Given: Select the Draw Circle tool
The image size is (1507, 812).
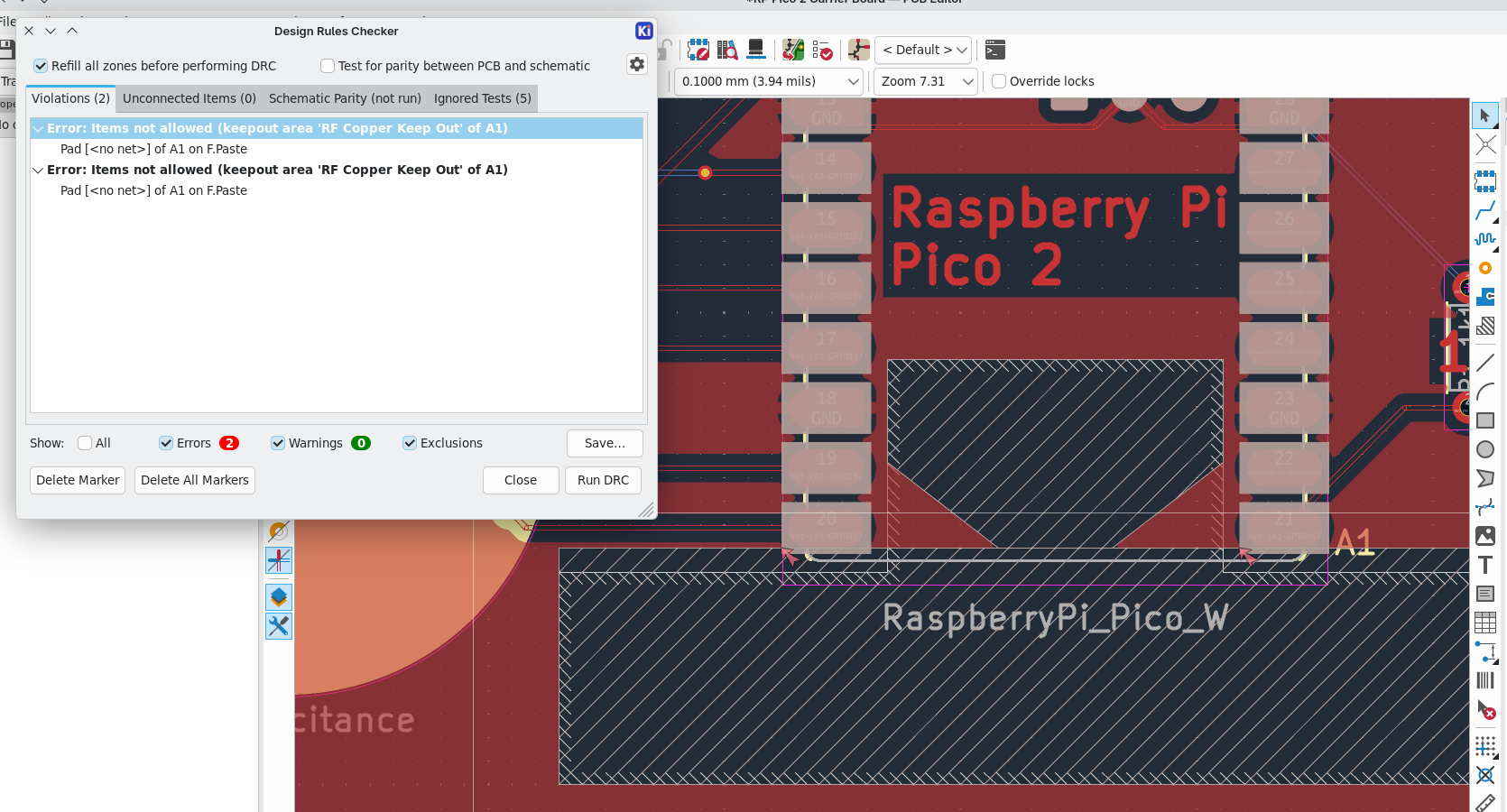Looking at the screenshot, I should coord(1485,449).
